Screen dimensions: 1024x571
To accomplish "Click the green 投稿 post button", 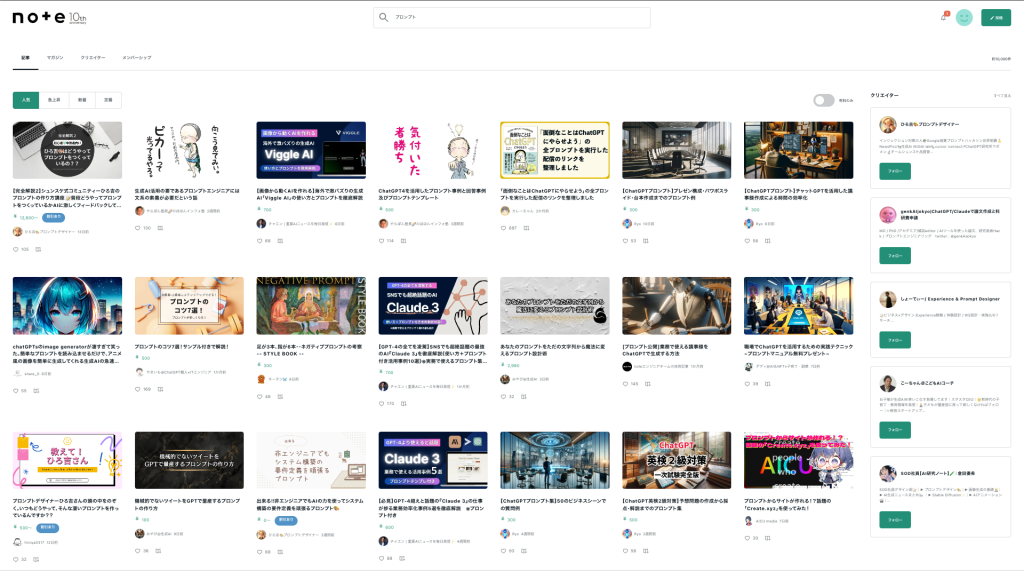I will coord(995,17).
